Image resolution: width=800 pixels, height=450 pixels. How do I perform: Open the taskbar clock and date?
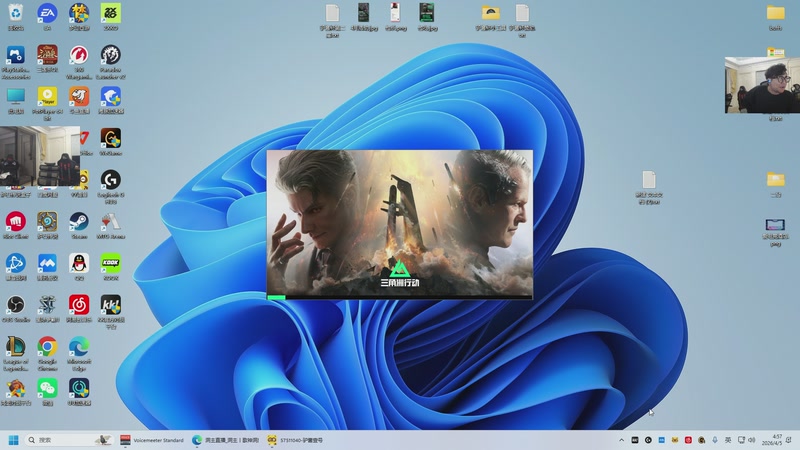pos(772,440)
